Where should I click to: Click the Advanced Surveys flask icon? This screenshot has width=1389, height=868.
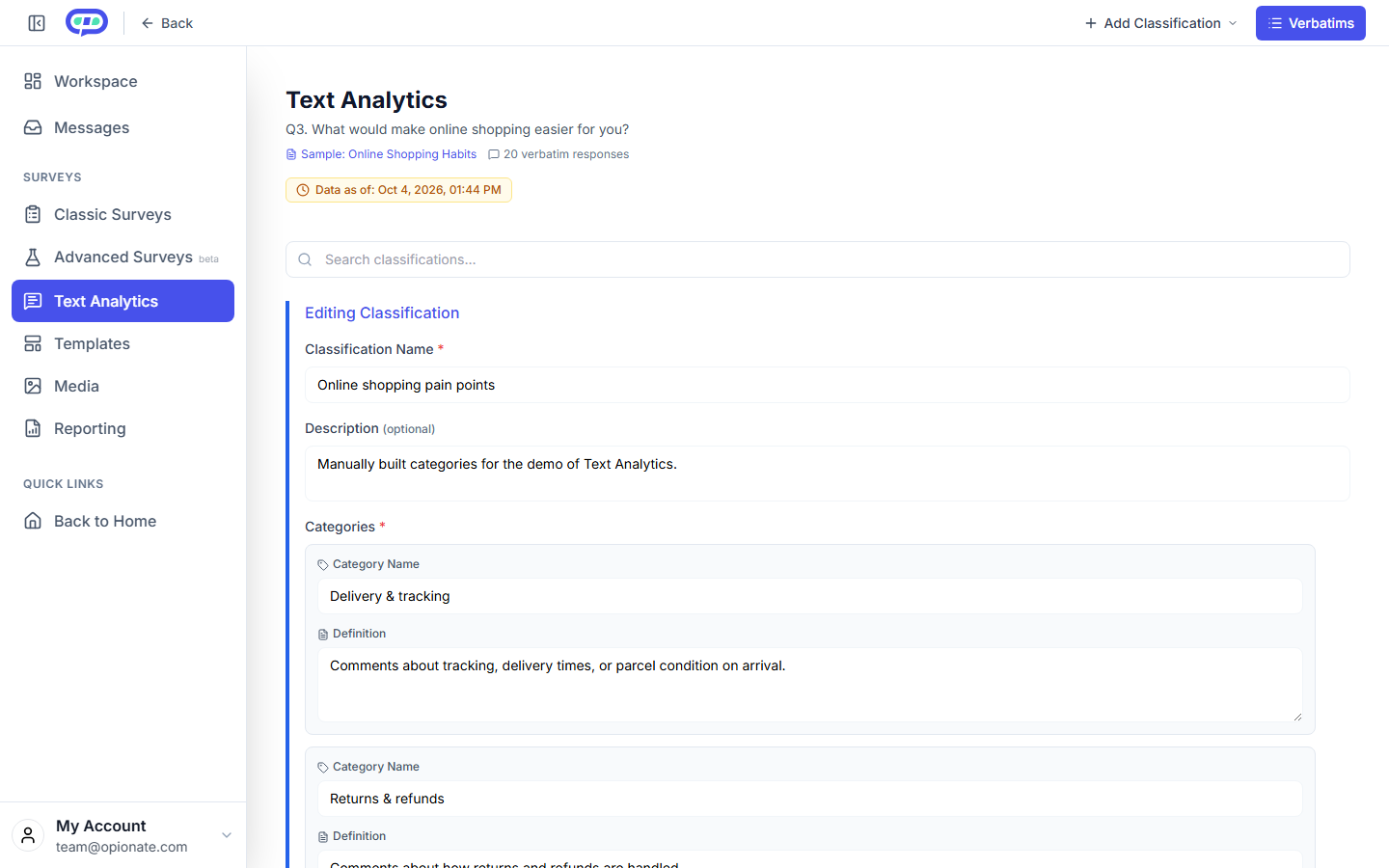click(x=33, y=257)
